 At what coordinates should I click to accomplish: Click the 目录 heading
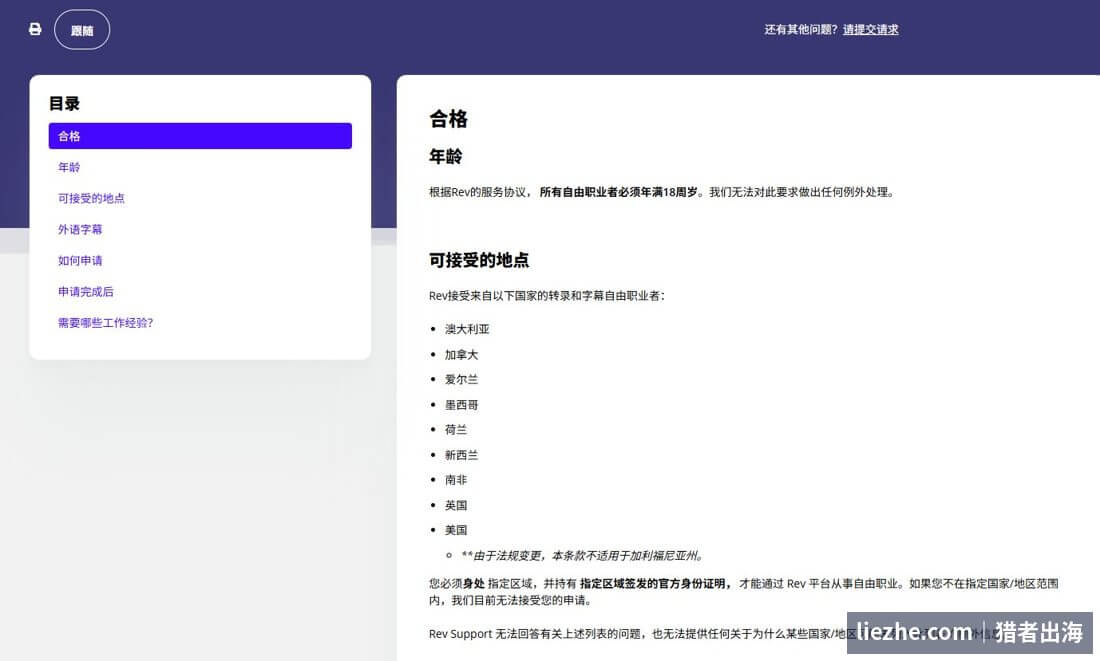point(64,103)
